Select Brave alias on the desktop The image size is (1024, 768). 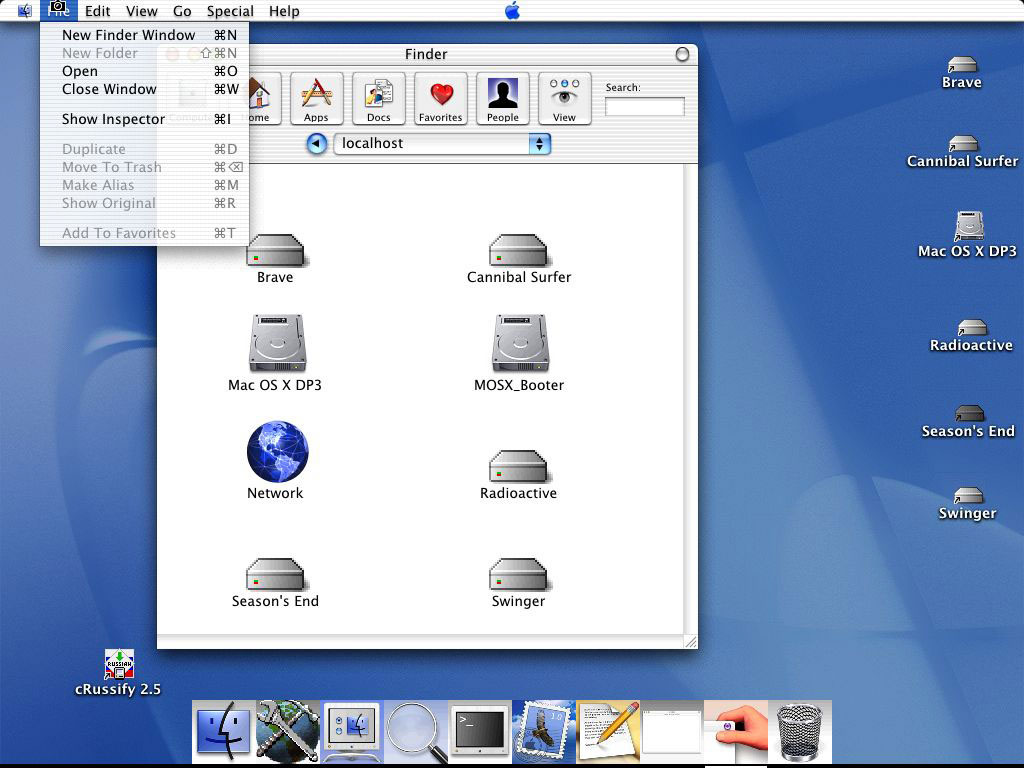tap(962, 73)
